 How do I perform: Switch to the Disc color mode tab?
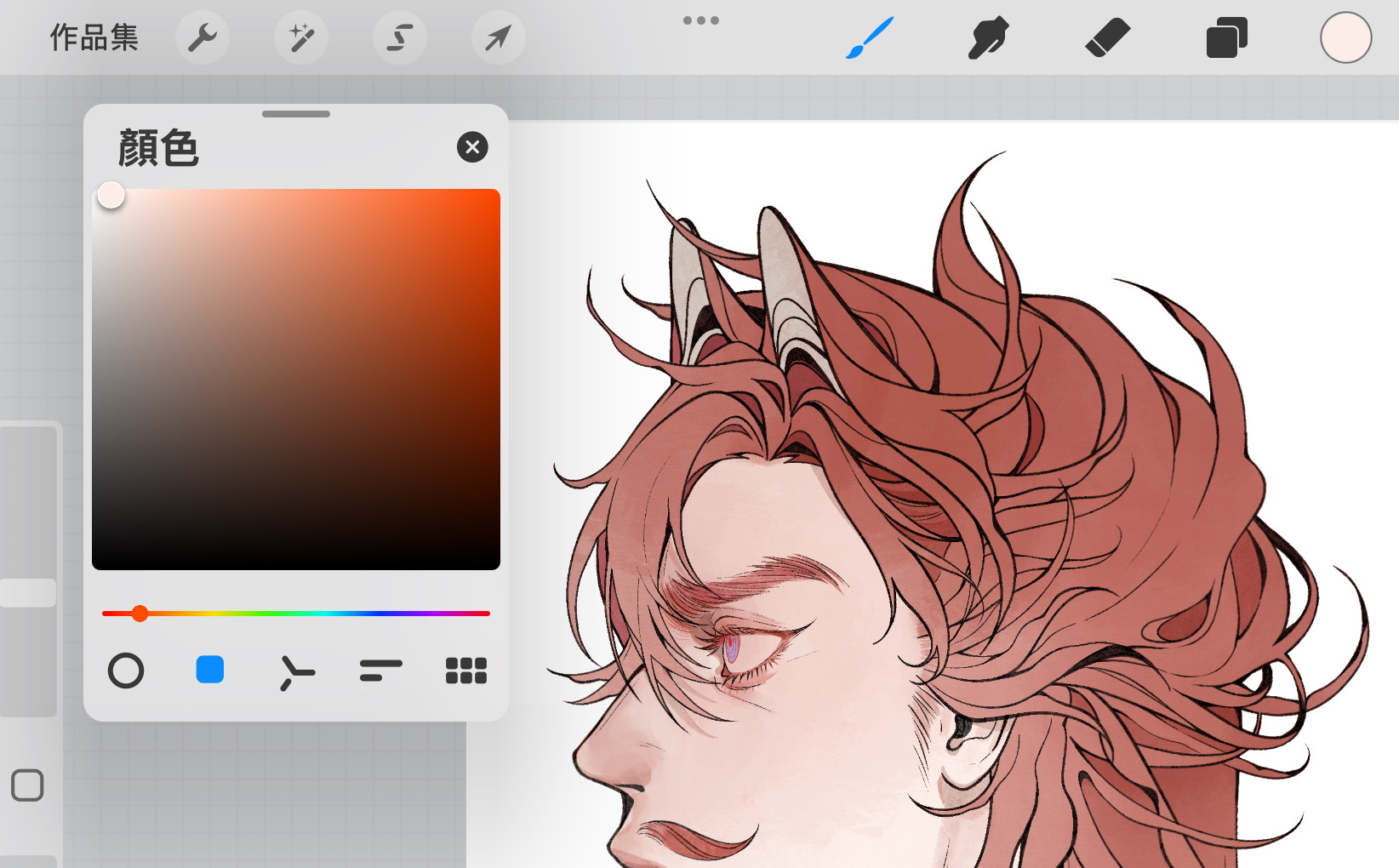pos(126,671)
